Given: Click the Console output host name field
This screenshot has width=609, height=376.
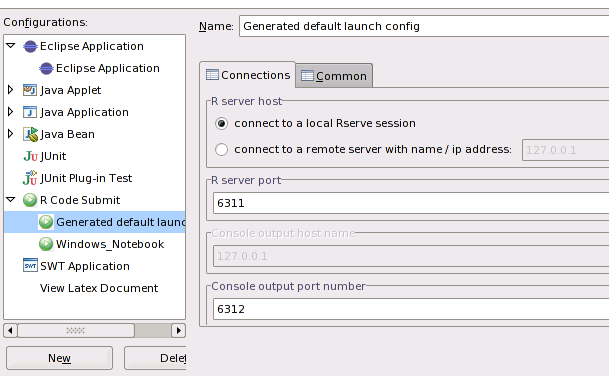Looking at the screenshot, I should (411, 256).
